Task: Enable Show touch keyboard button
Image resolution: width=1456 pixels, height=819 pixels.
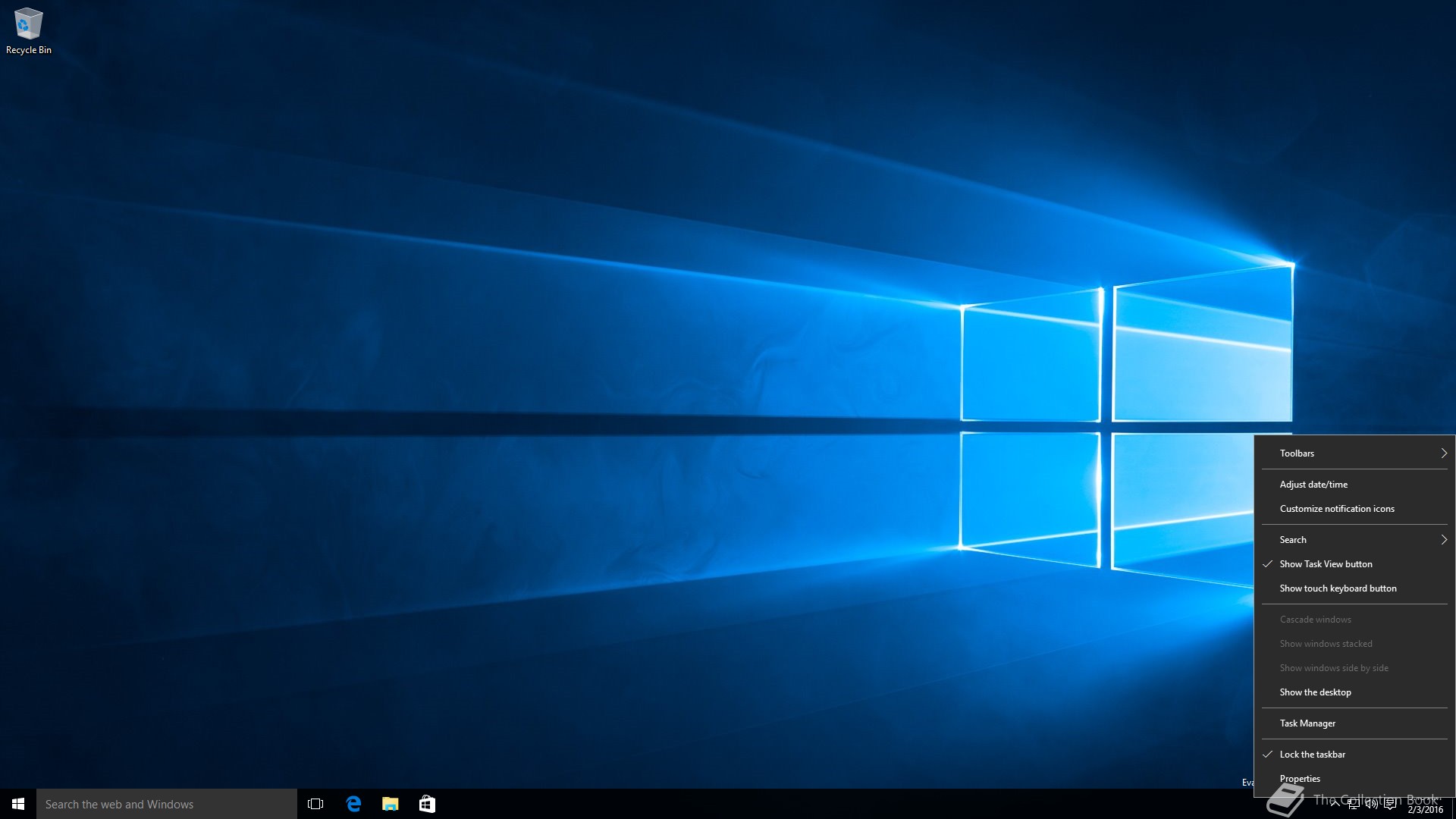Action: pyautogui.click(x=1338, y=588)
